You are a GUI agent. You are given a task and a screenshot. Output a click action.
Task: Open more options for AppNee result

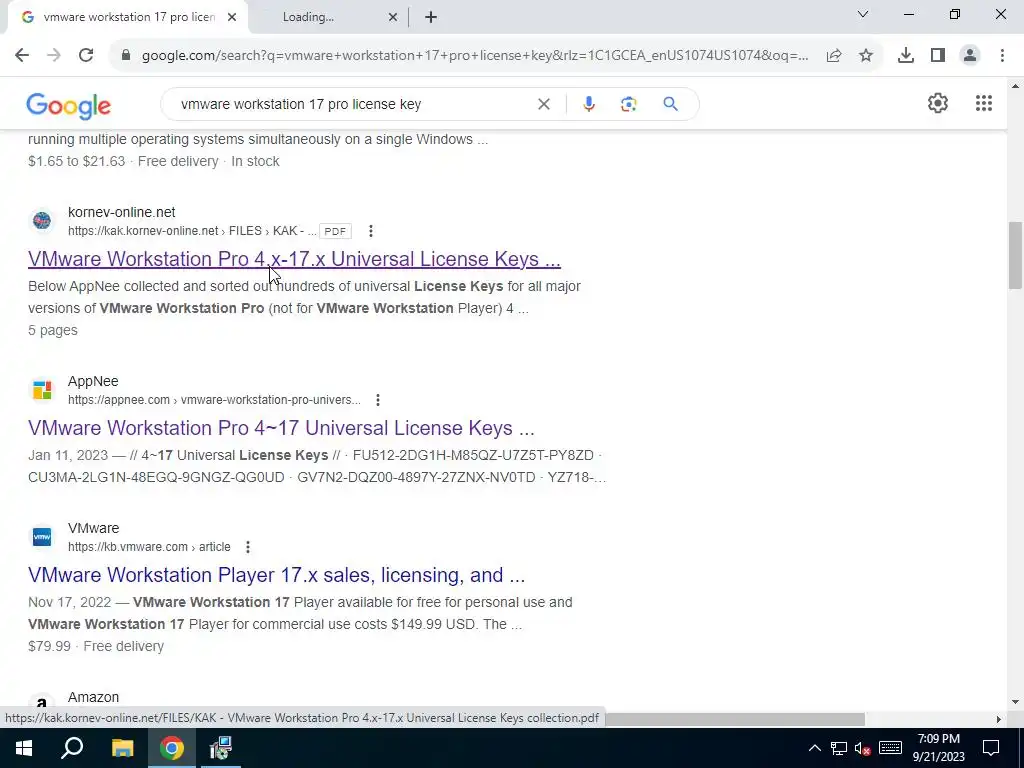pos(377,400)
